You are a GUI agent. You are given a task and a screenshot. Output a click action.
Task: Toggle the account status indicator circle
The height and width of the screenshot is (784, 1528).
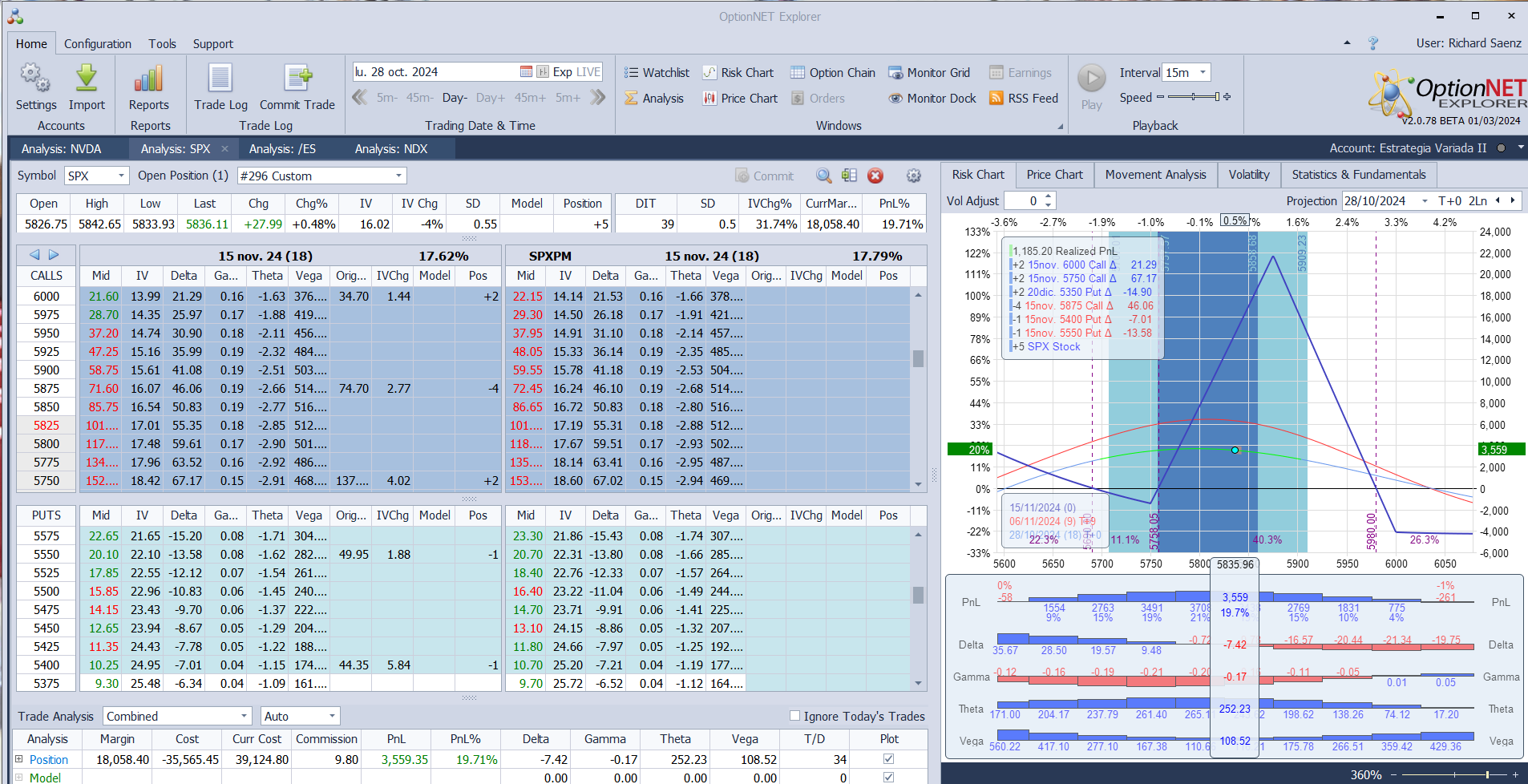[1501, 148]
